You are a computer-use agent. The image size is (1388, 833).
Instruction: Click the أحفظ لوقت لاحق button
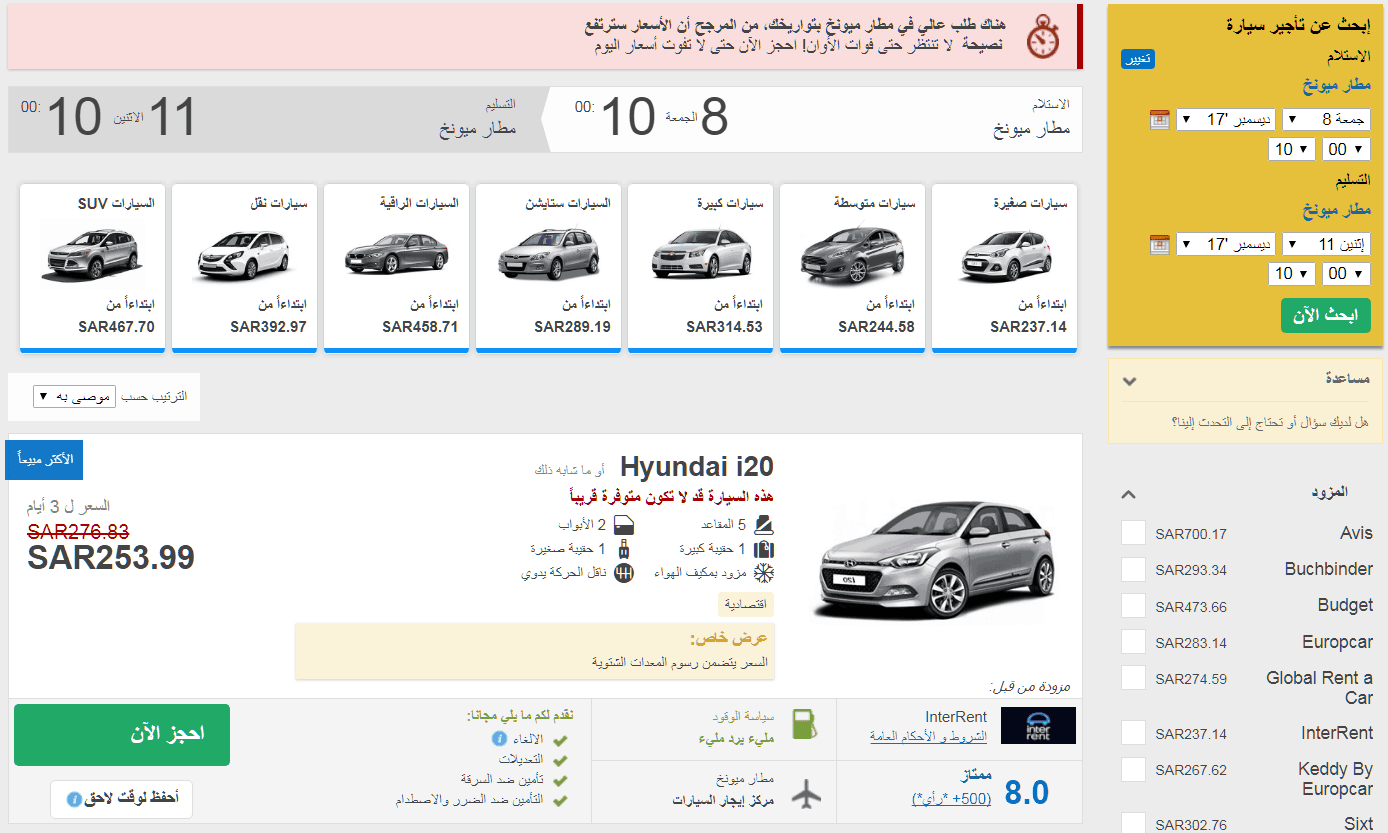[121, 799]
